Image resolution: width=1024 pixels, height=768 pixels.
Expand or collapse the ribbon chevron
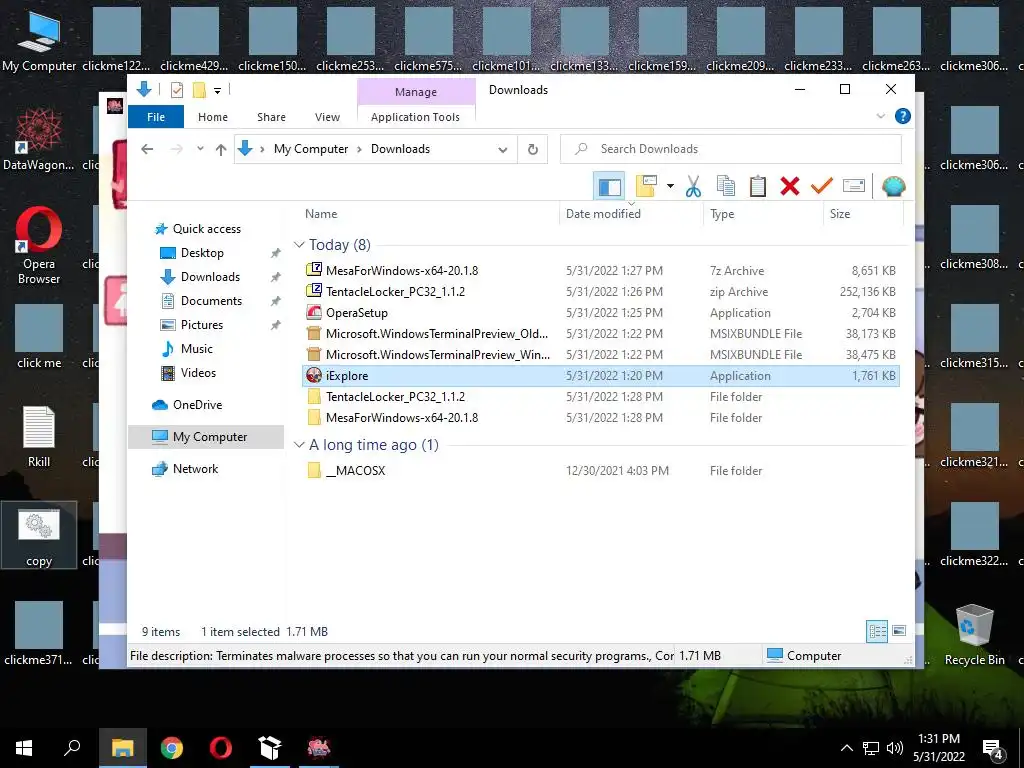click(x=880, y=116)
